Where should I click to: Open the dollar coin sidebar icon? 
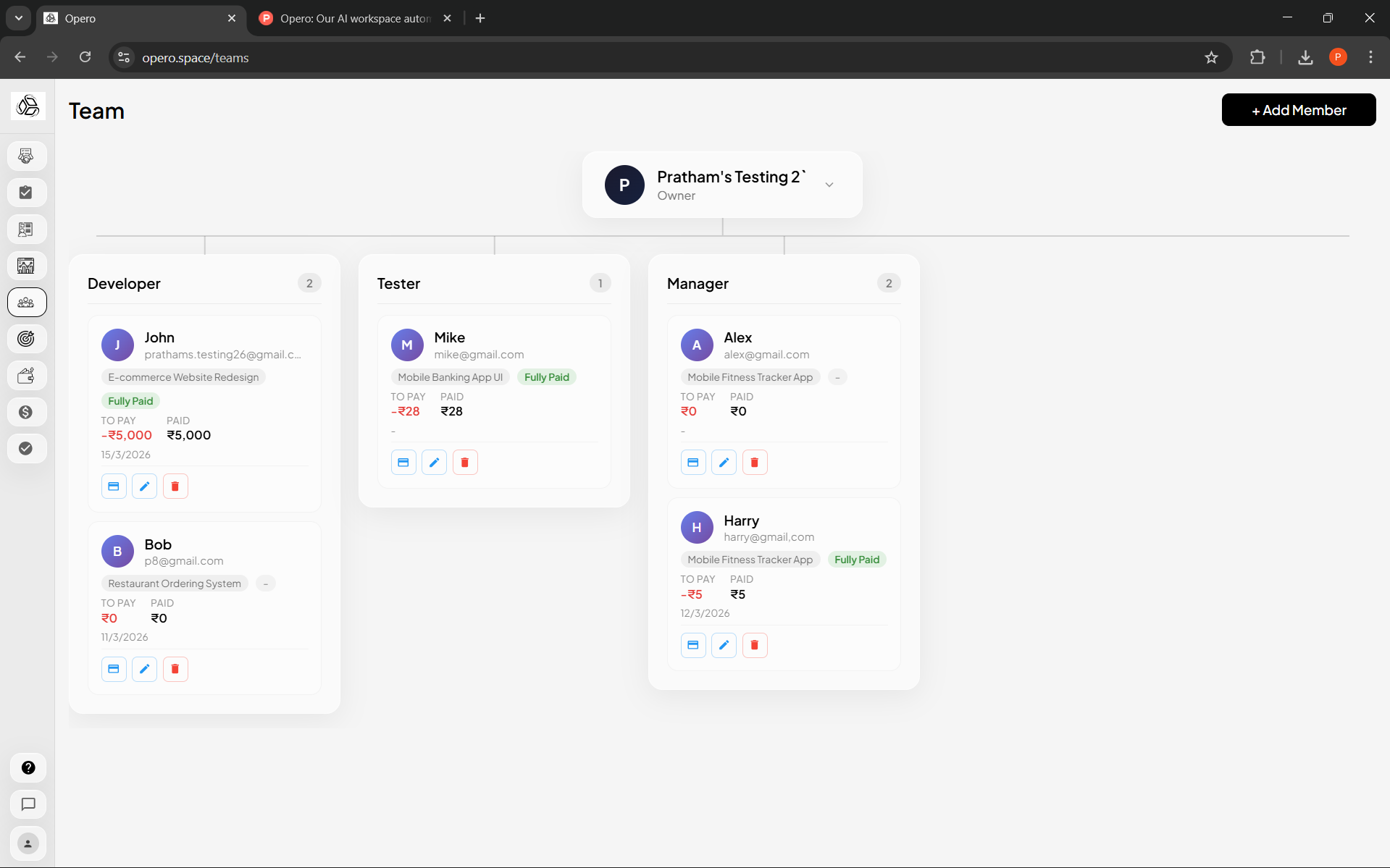tap(27, 412)
